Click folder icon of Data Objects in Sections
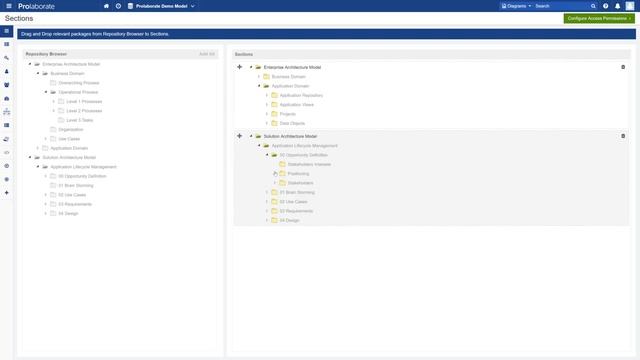The image size is (640, 360). coord(274,123)
